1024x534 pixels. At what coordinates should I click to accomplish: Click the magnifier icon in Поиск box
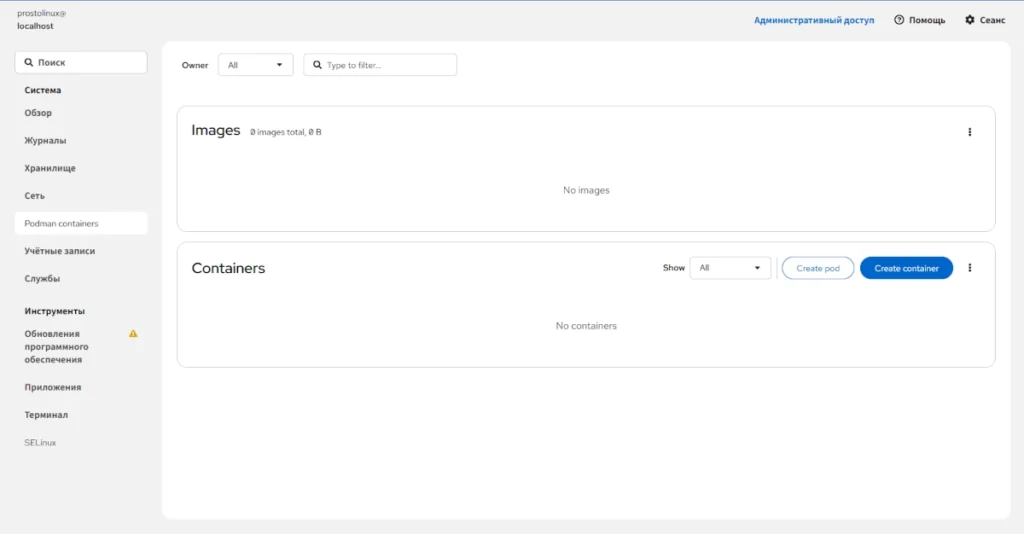click(29, 63)
